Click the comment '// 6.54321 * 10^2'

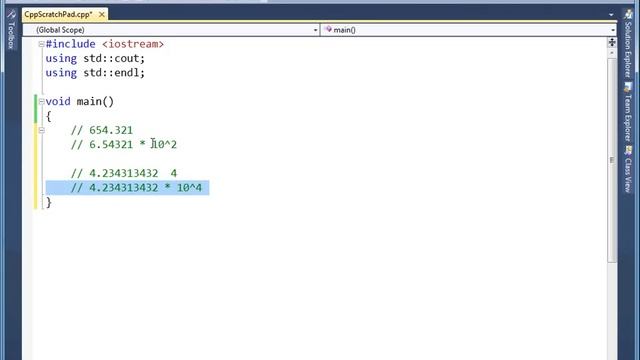tap(124, 144)
